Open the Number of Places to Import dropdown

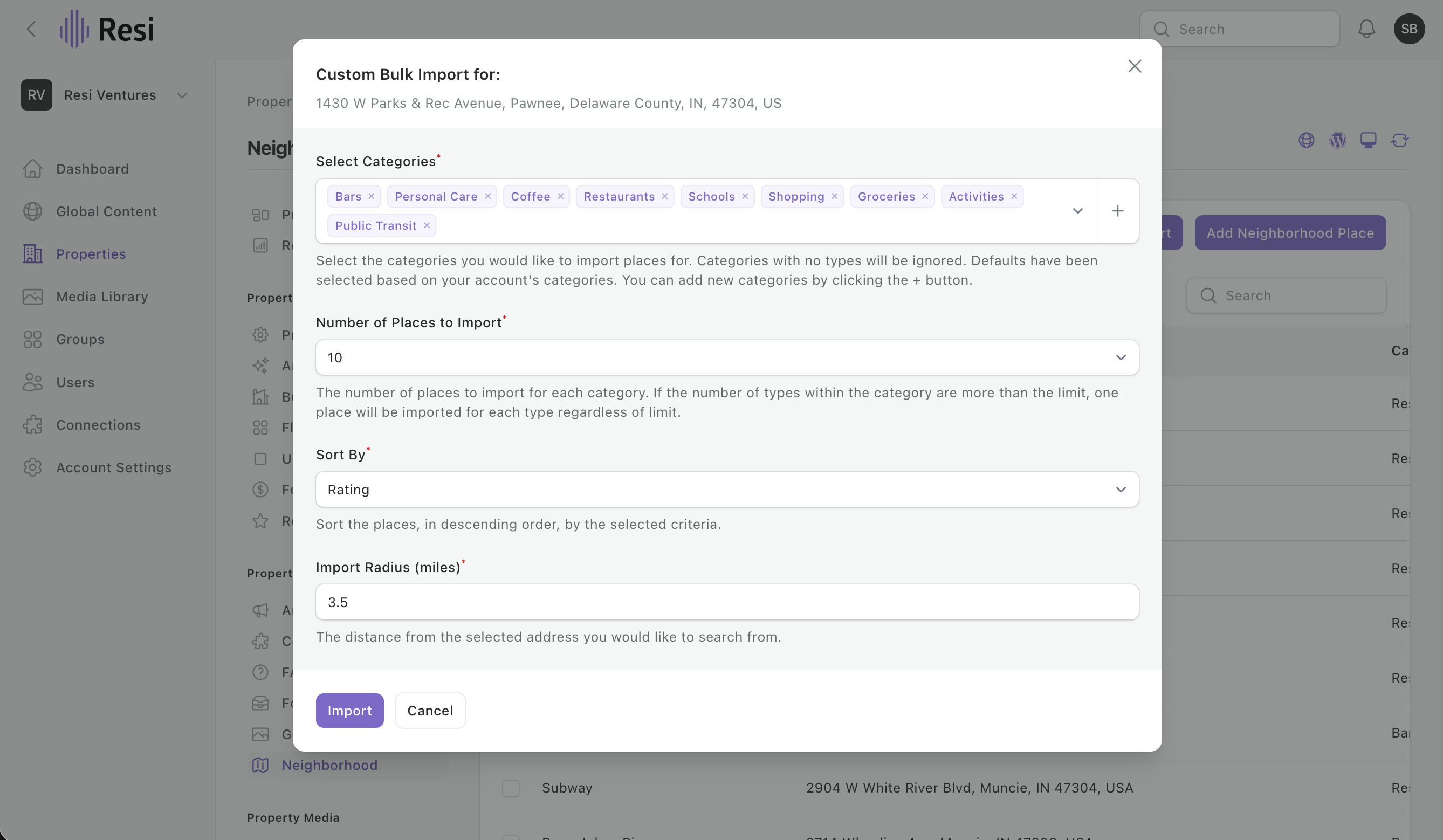pyautogui.click(x=727, y=357)
